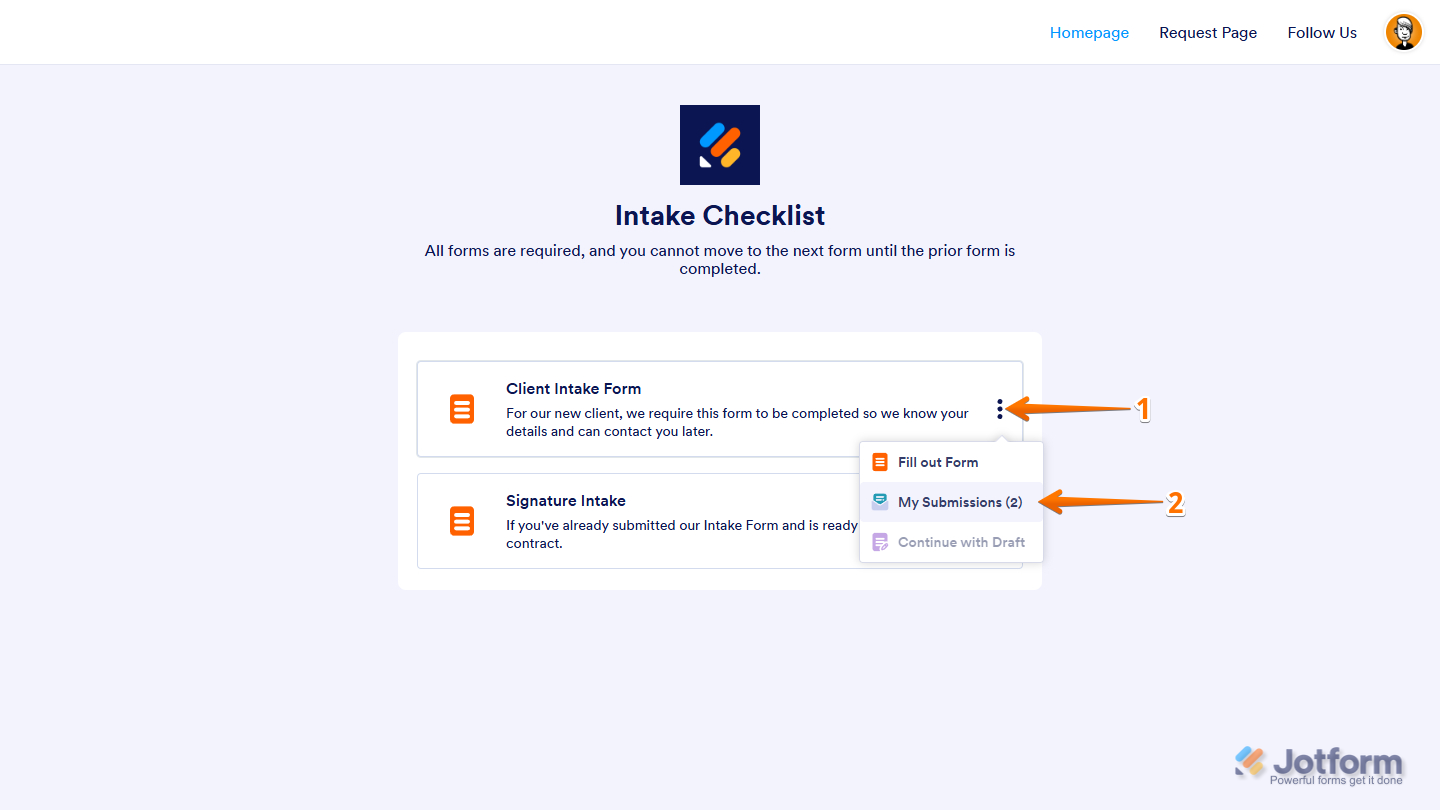Click the Client Intake Form document icon
Screen dimensions: 1440x810
(x=461, y=409)
